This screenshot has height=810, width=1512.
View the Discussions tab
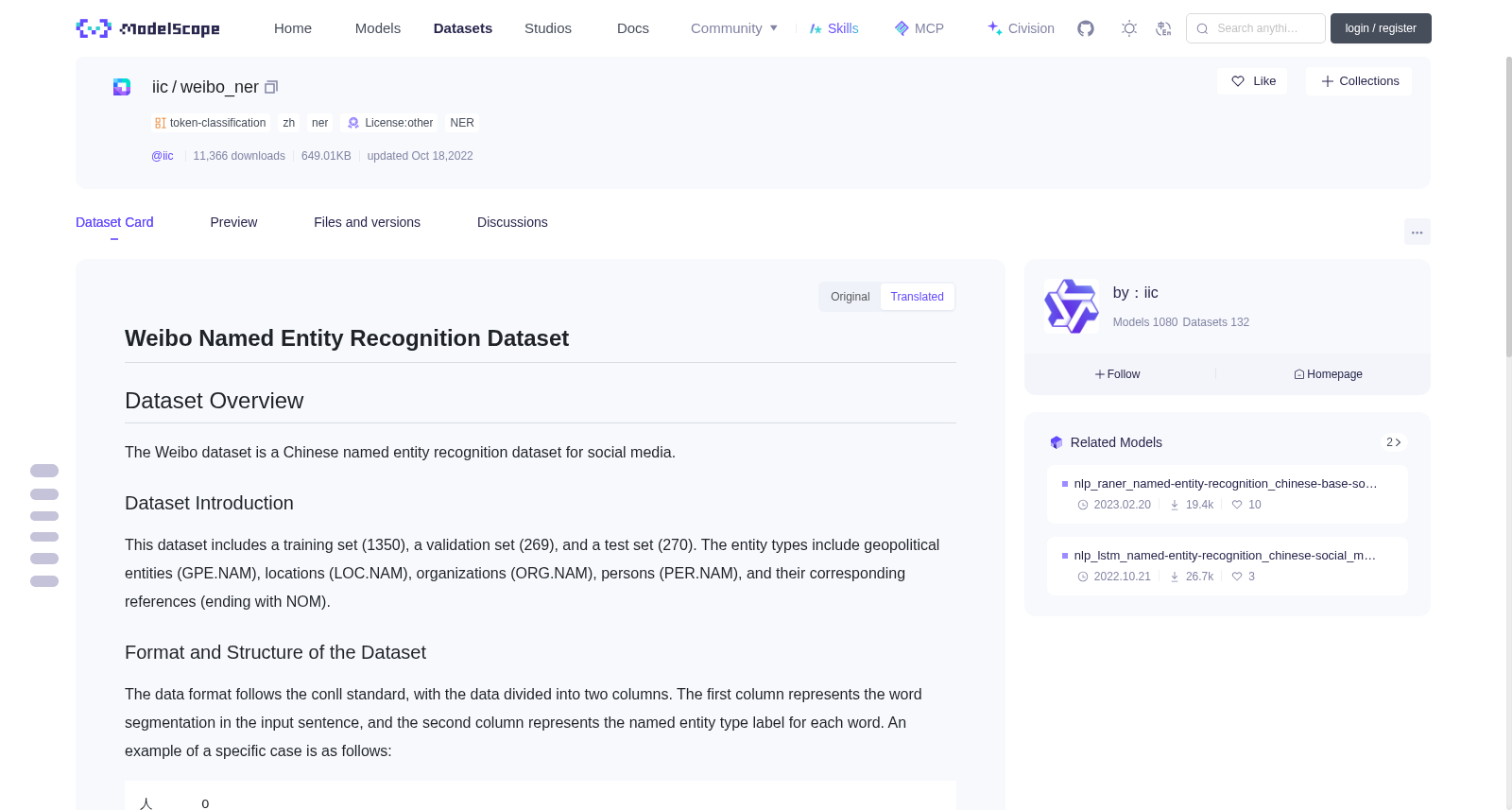click(x=512, y=222)
